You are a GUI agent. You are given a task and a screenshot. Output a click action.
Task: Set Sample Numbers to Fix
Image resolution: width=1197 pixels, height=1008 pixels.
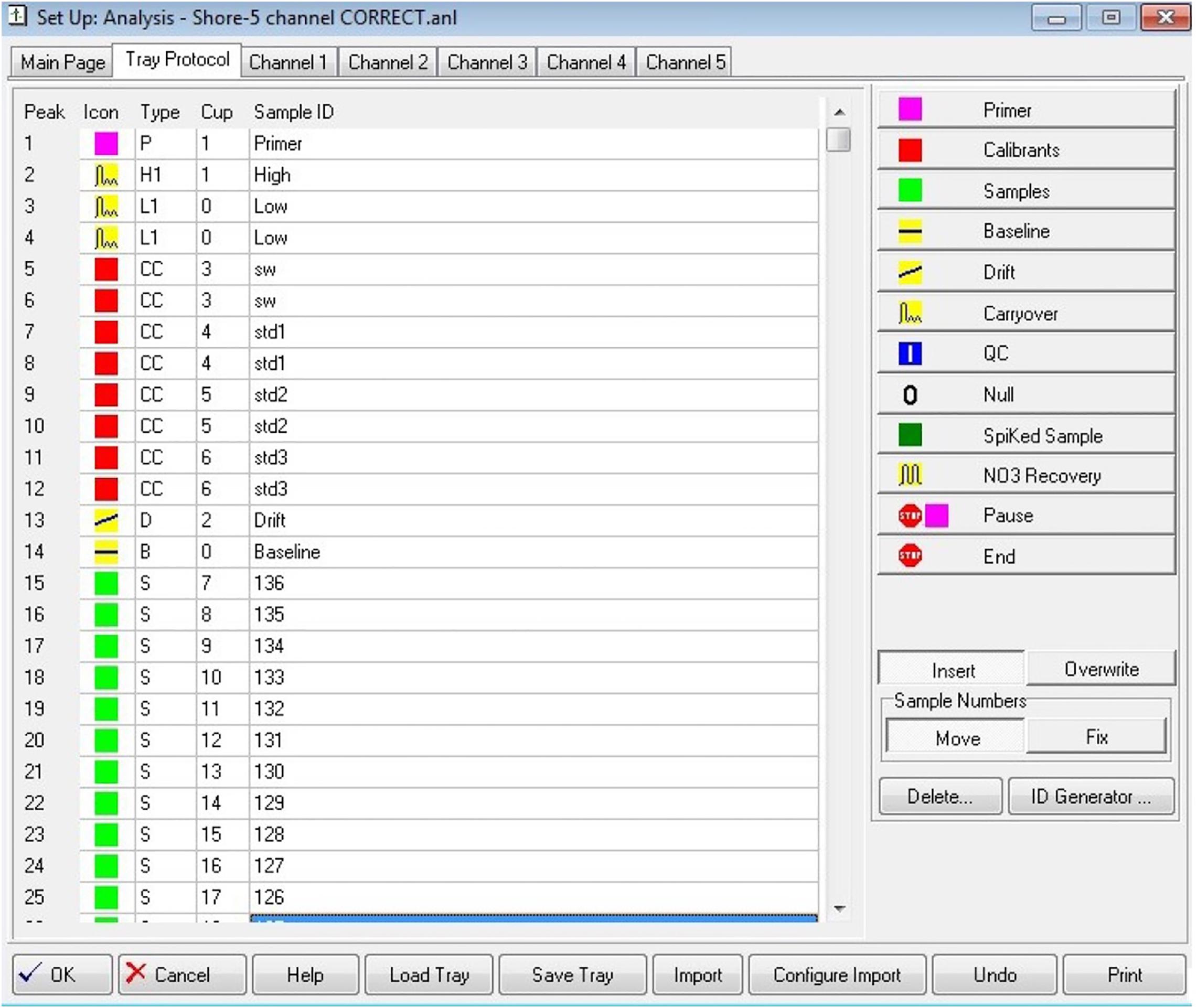pyautogui.click(x=1096, y=737)
